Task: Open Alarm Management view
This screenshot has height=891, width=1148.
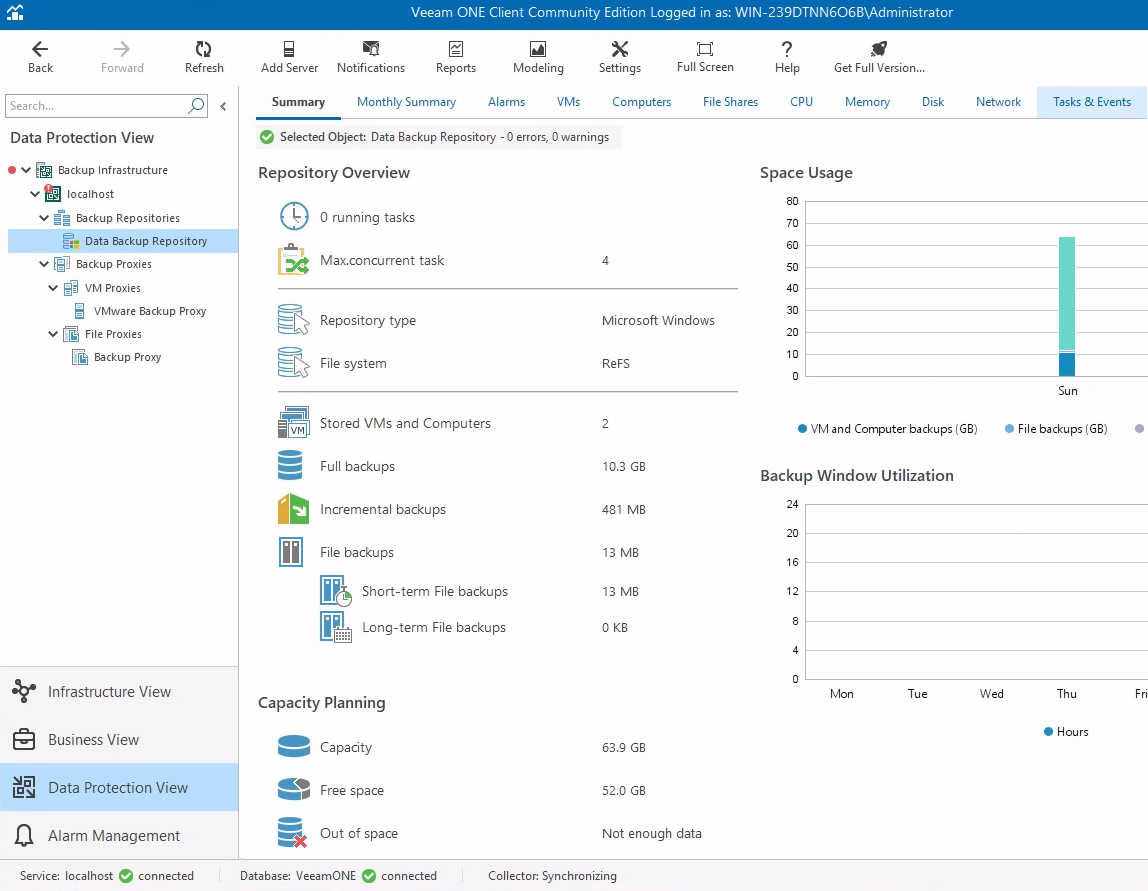Action: (119, 835)
